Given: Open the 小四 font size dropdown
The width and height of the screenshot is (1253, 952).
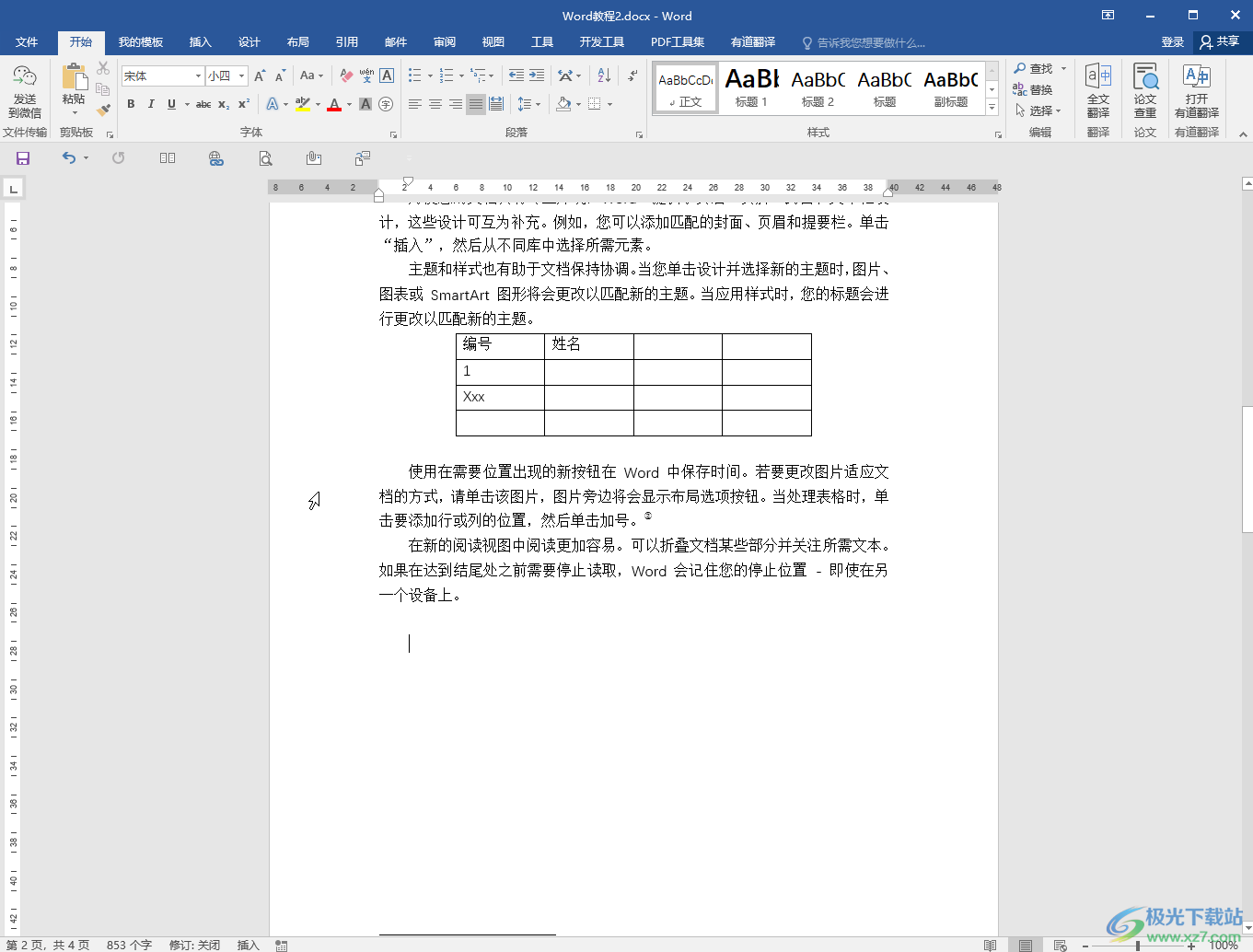Looking at the screenshot, I should [241, 75].
